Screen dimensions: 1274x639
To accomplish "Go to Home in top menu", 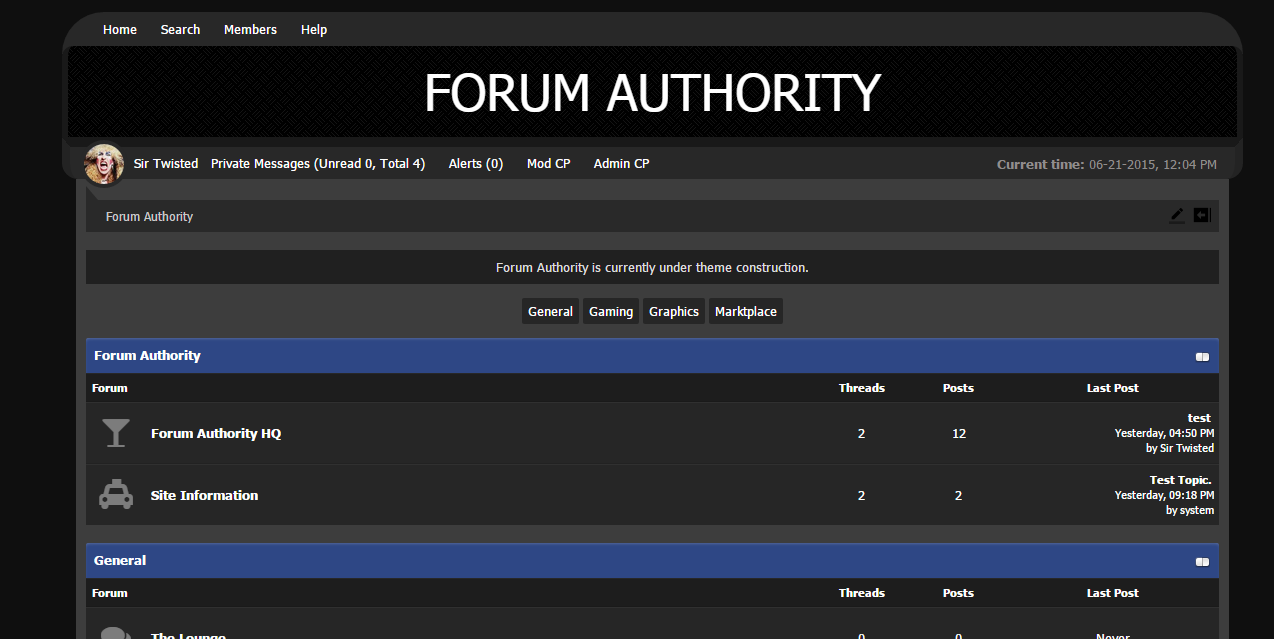I will click(x=120, y=30).
